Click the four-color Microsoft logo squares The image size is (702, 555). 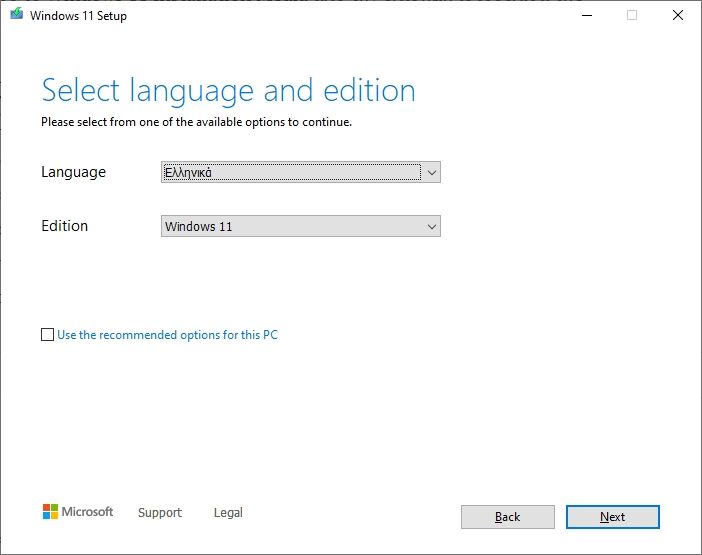[x=50, y=512]
